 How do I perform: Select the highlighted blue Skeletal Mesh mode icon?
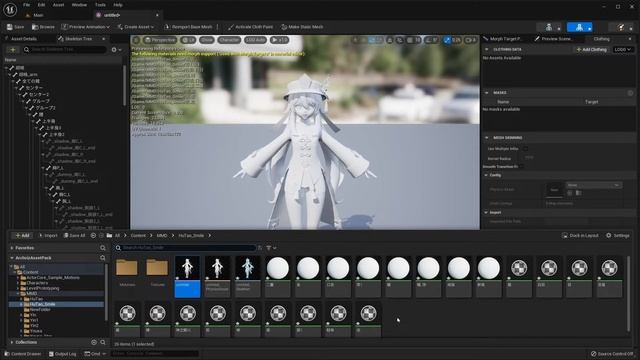tap(579, 27)
